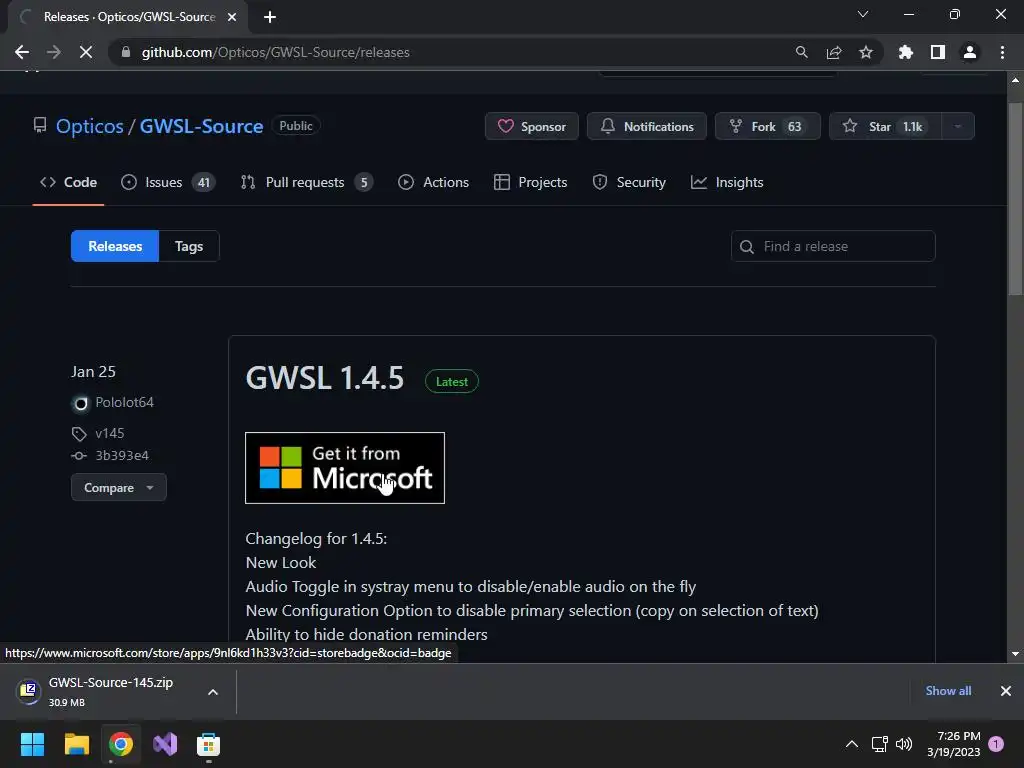Open the GWSL-Source repository link
The image size is (1024, 768).
tap(201, 126)
